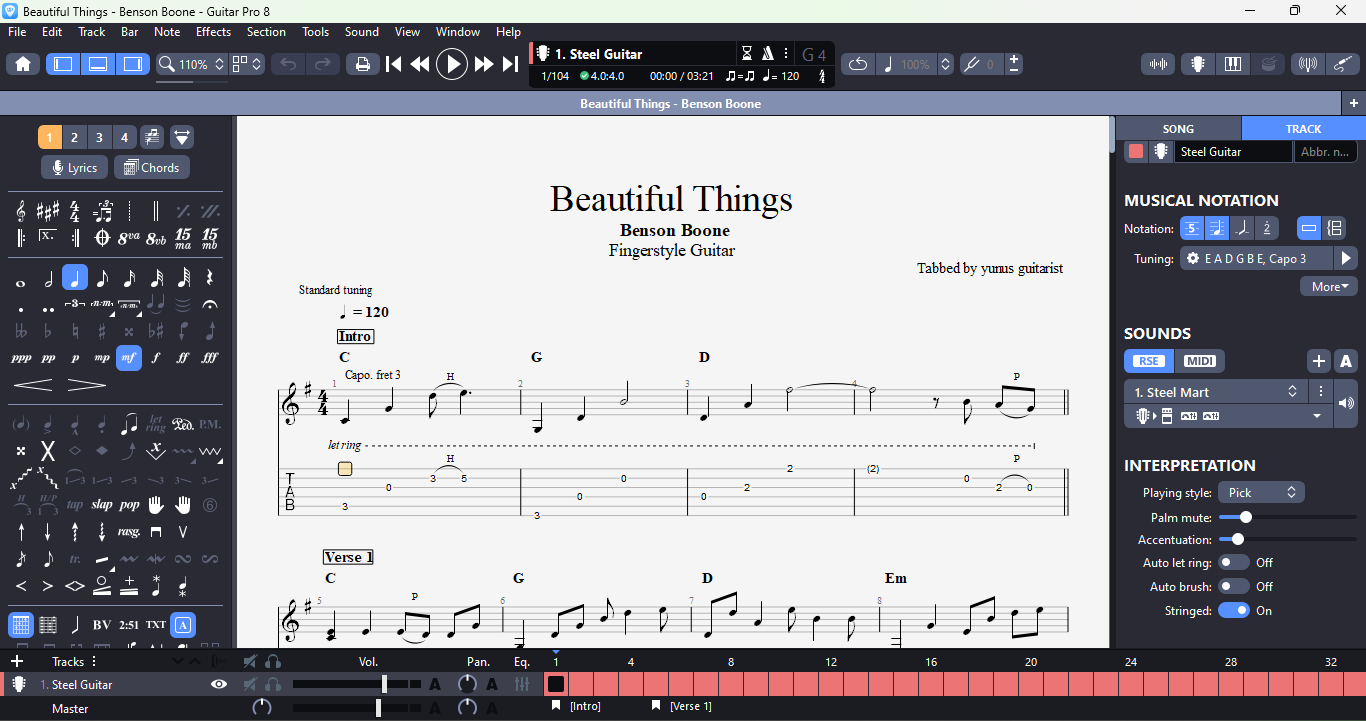Select the key signature sharps icon
This screenshot has width=1366, height=721.
(x=48, y=211)
